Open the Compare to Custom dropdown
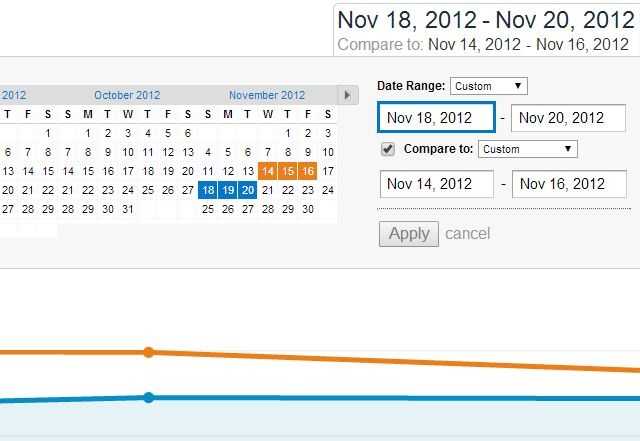This screenshot has width=640, height=441. point(528,149)
